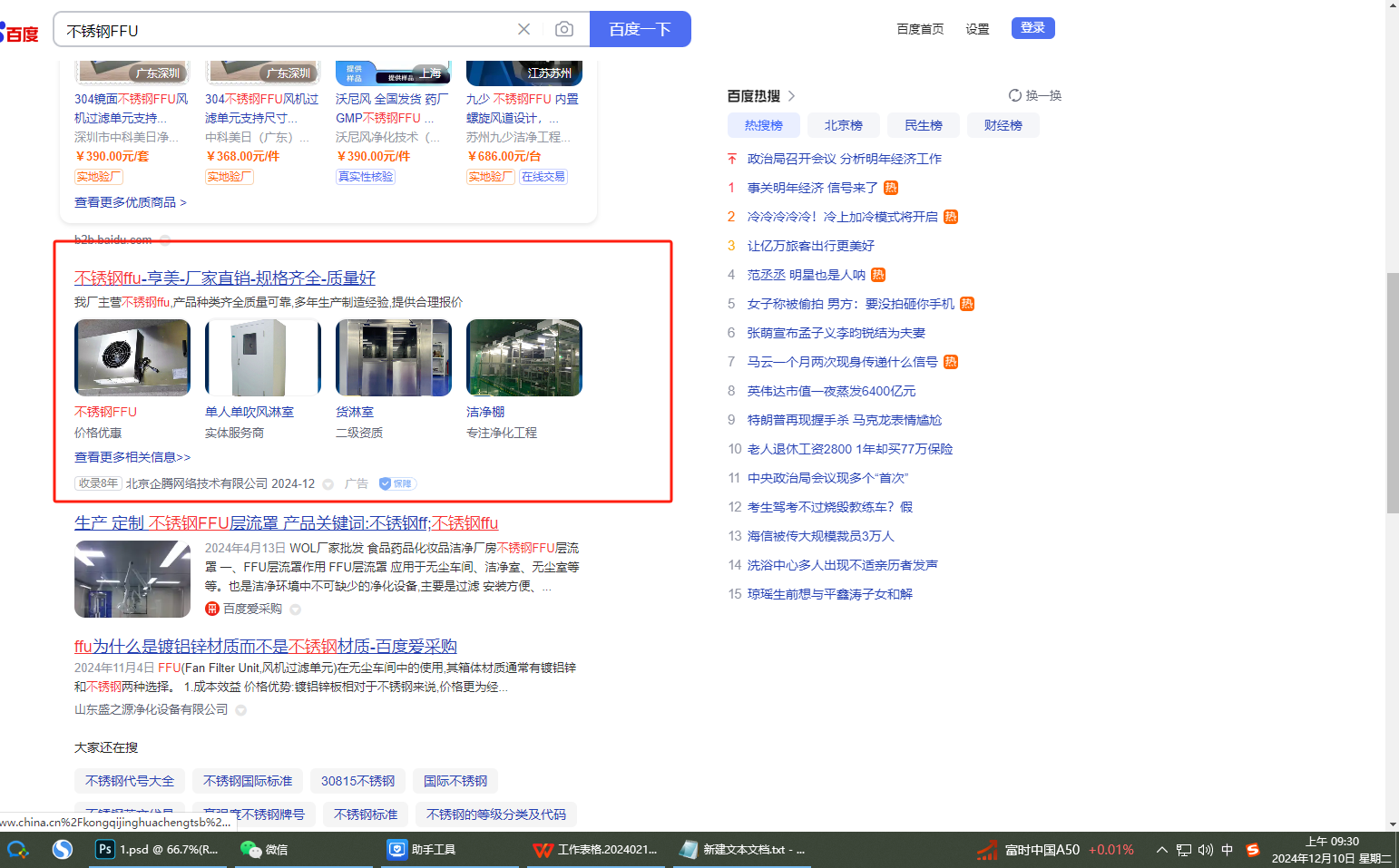Click the taskbar clock showing 上午 09:30
The width and height of the screenshot is (1399, 868).
click(x=1332, y=850)
